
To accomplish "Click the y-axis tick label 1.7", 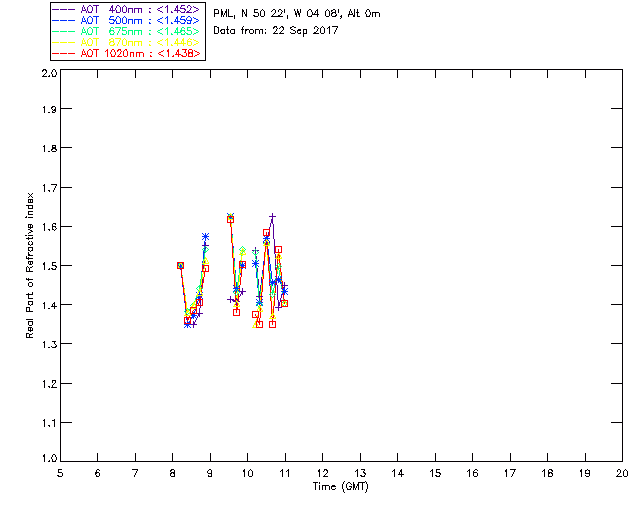I will [49, 188].
